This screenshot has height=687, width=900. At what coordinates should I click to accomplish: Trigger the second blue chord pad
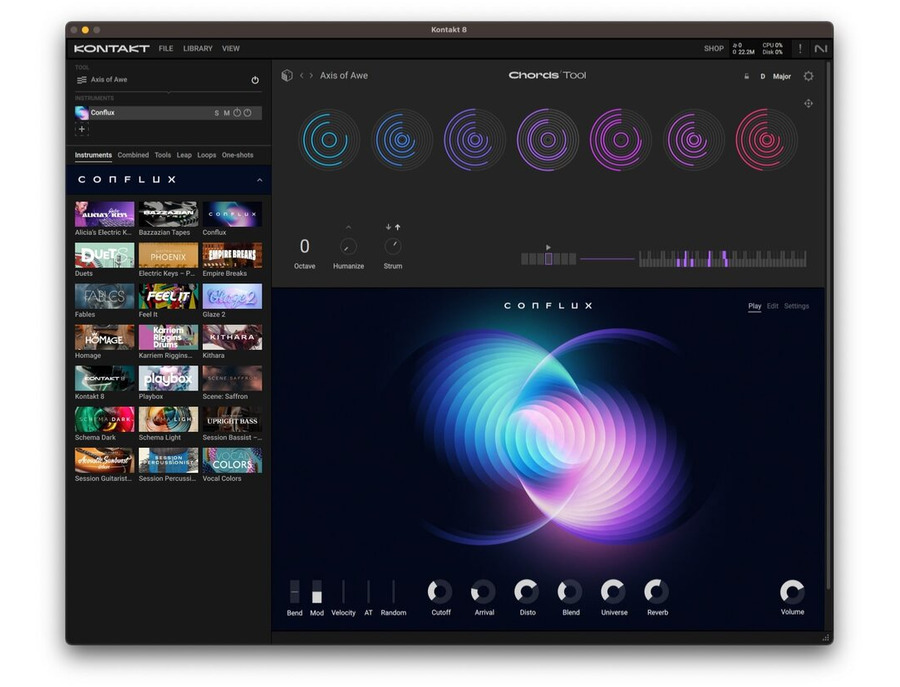tap(402, 139)
